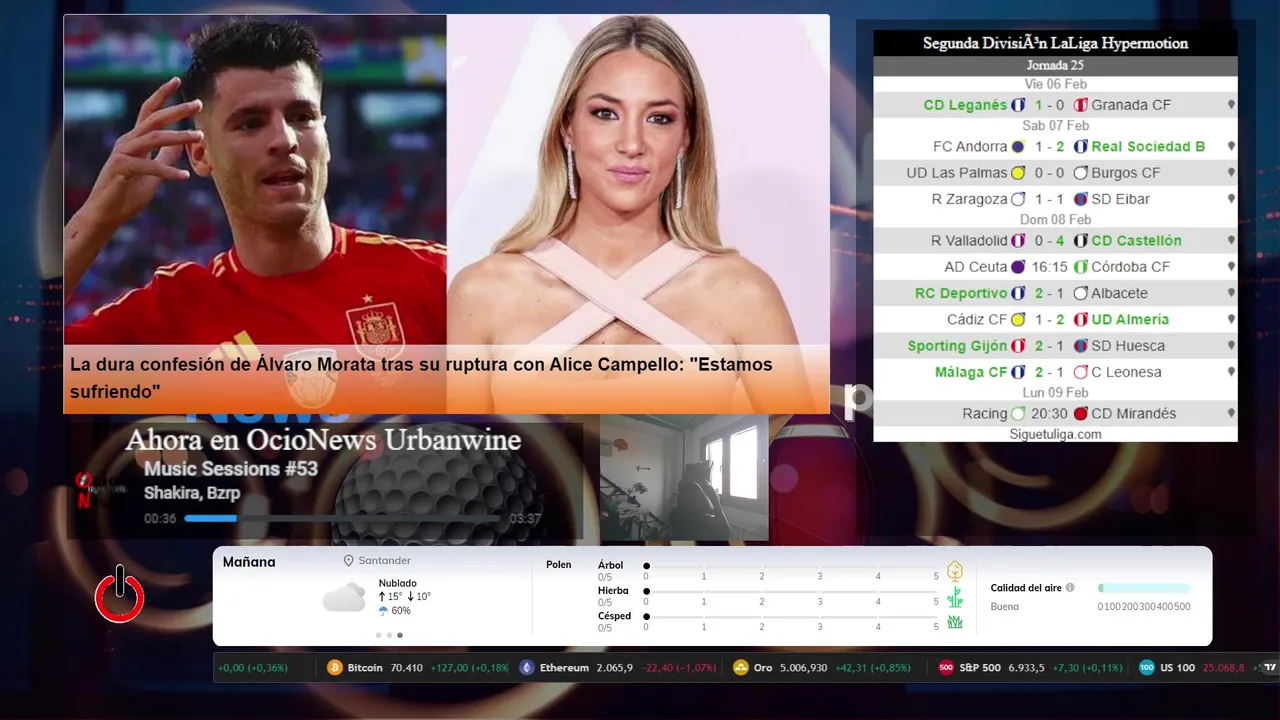The image size is (1280, 720).
Task: Click the cloudy weather icon
Action: click(344, 598)
